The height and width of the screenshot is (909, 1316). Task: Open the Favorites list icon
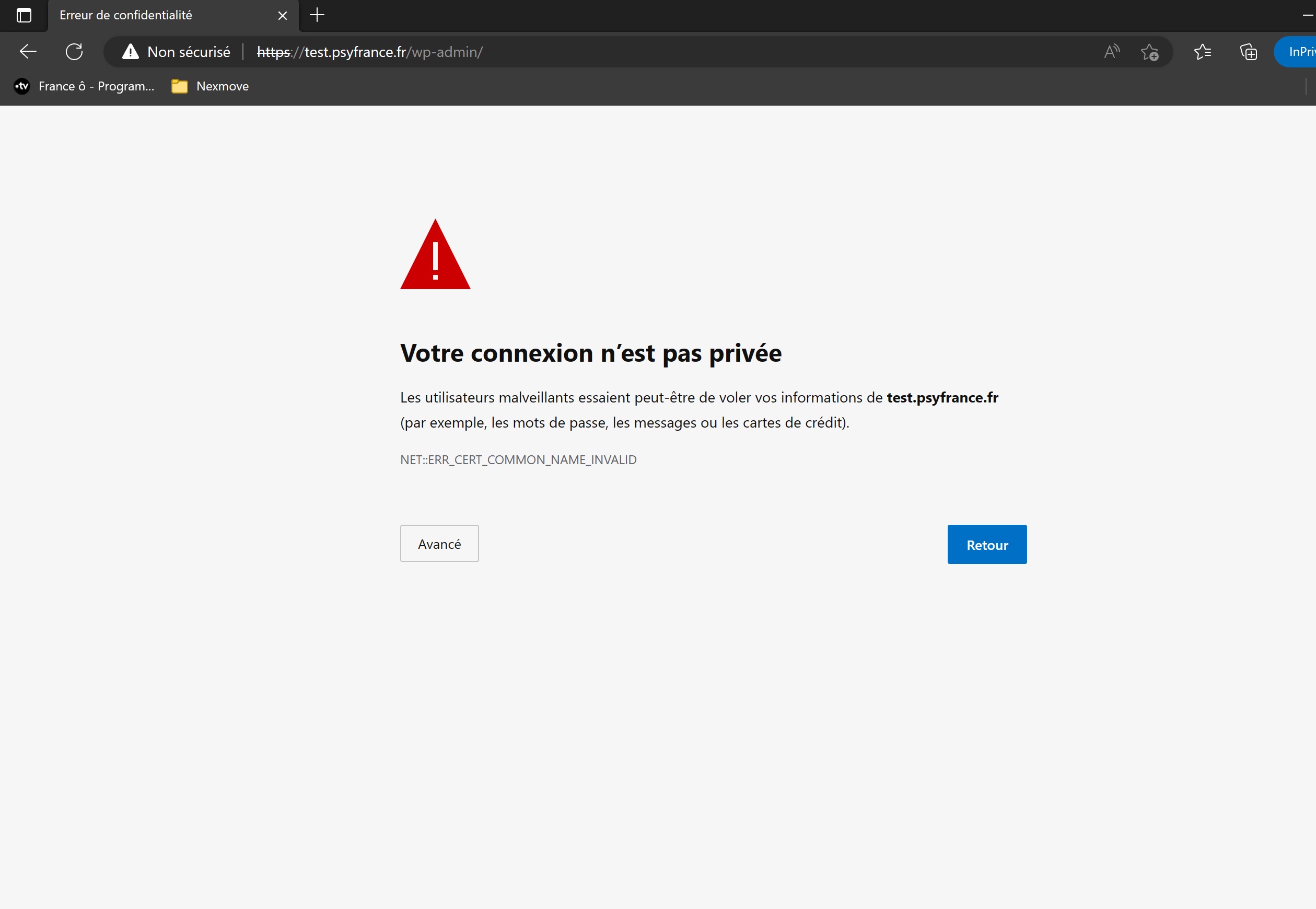[1202, 52]
